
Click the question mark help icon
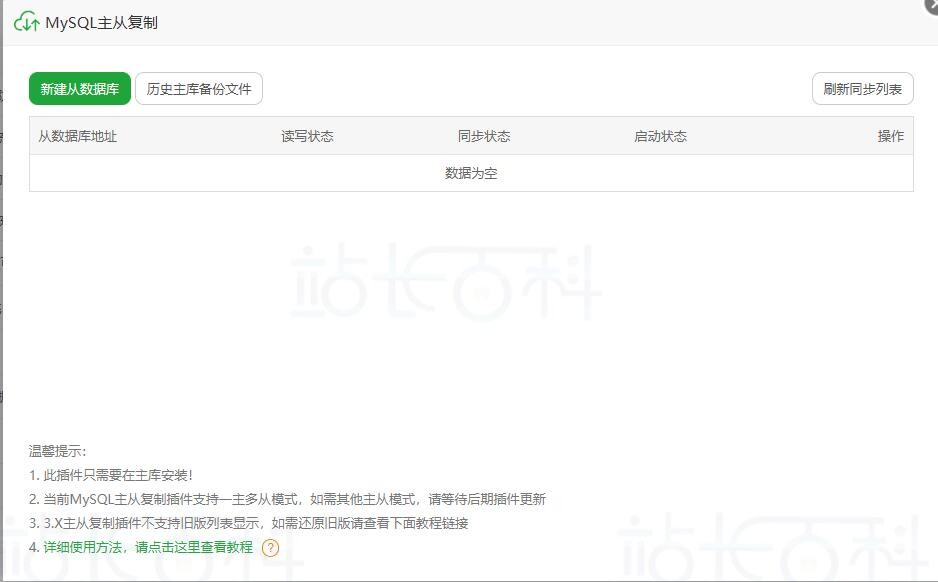pos(270,548)
